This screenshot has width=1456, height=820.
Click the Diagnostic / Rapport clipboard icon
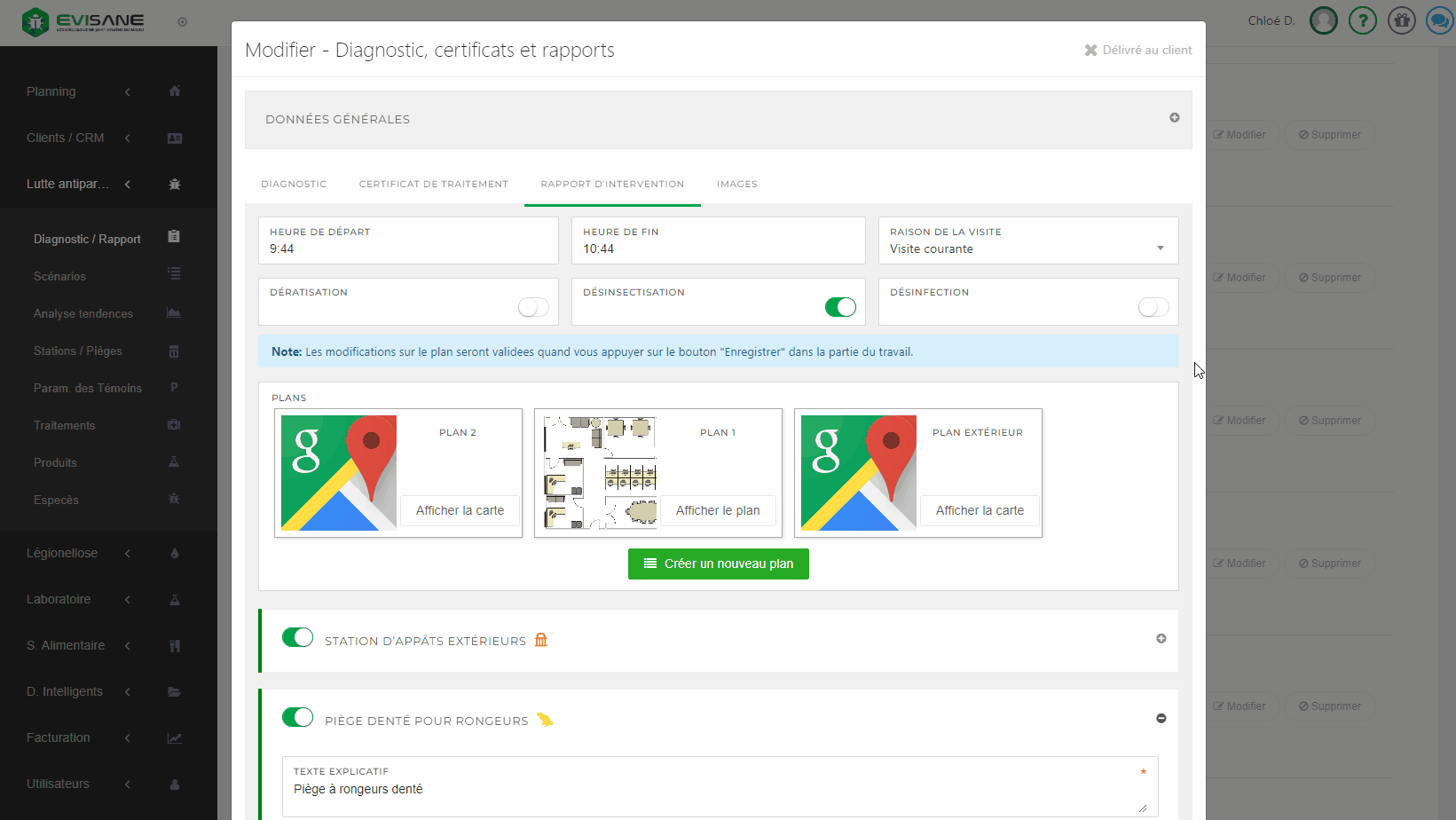click(x=174, y=237)
